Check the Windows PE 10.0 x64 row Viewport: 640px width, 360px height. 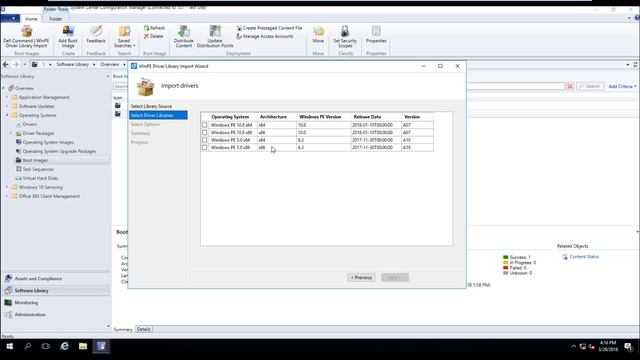(x=204, y=125)
